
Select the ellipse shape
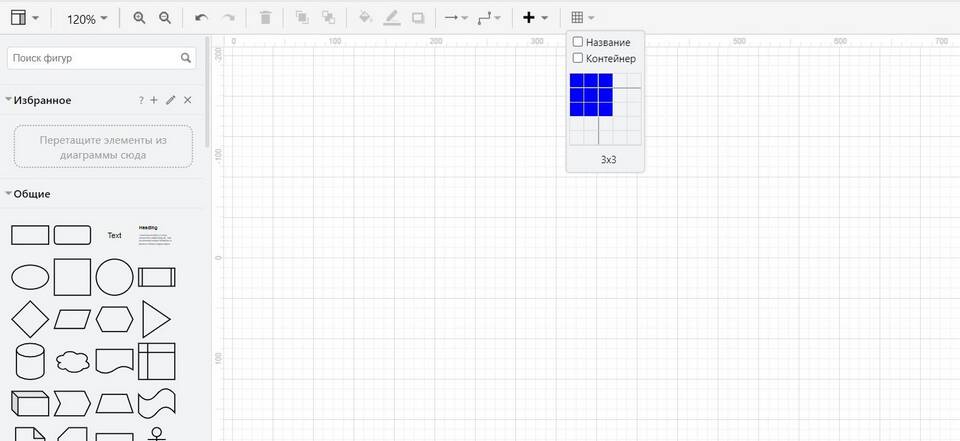[x=30, y=277]
